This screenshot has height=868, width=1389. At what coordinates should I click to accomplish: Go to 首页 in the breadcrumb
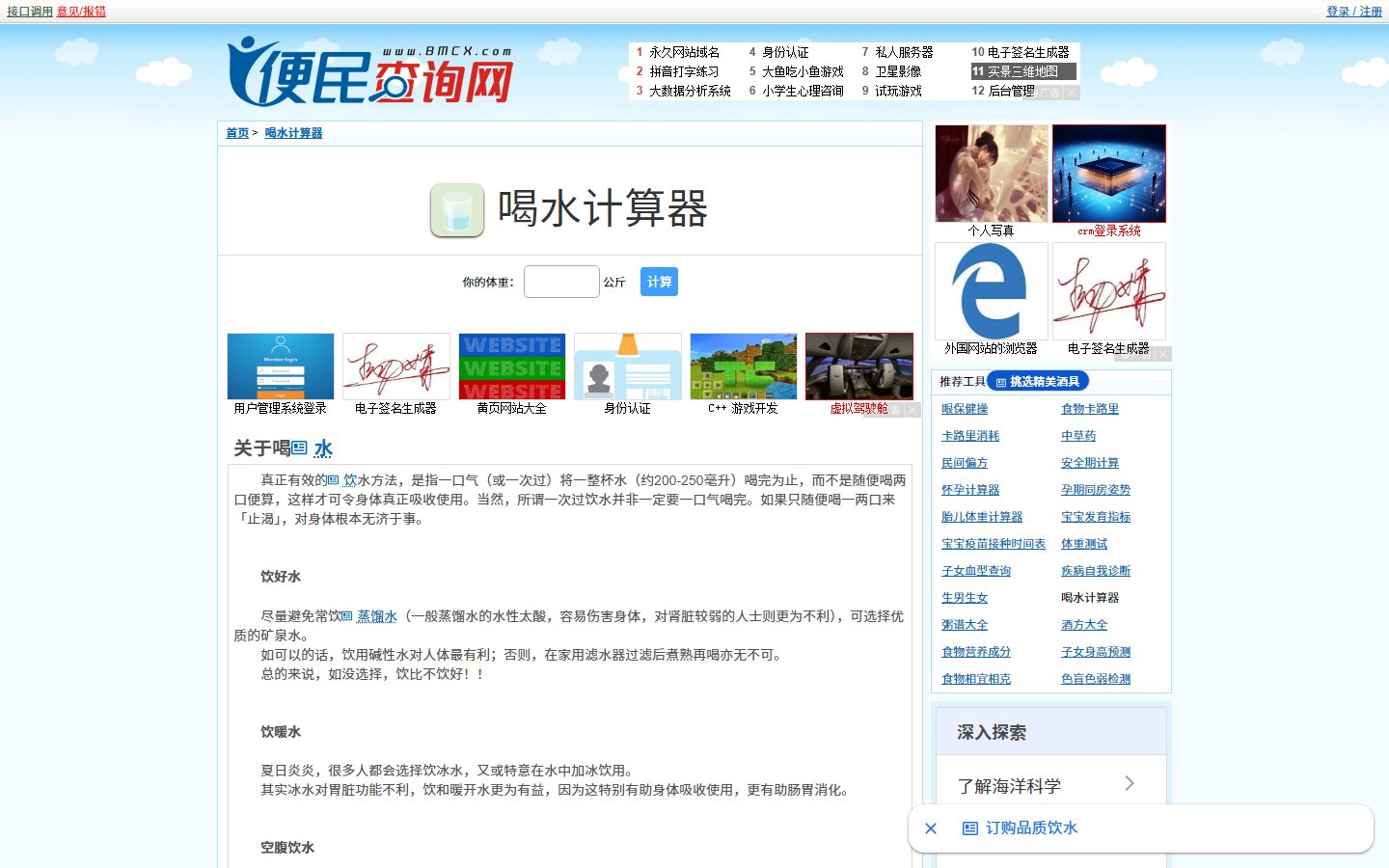(237, 133)
